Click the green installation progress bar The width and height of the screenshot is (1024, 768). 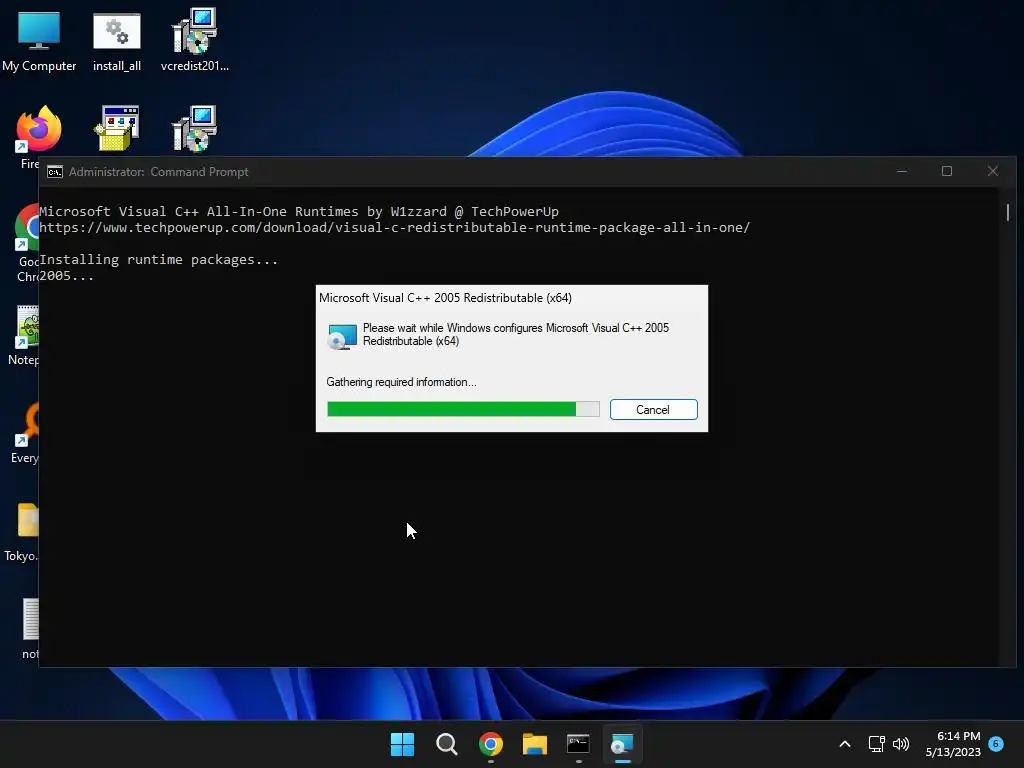point(463,409)
